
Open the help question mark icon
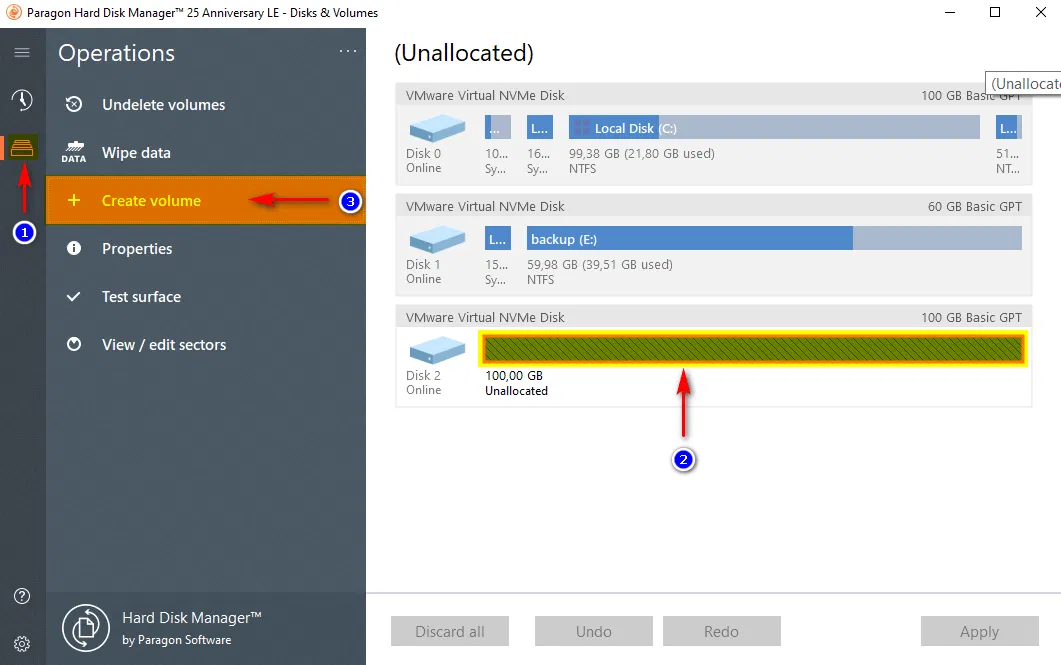22,596
